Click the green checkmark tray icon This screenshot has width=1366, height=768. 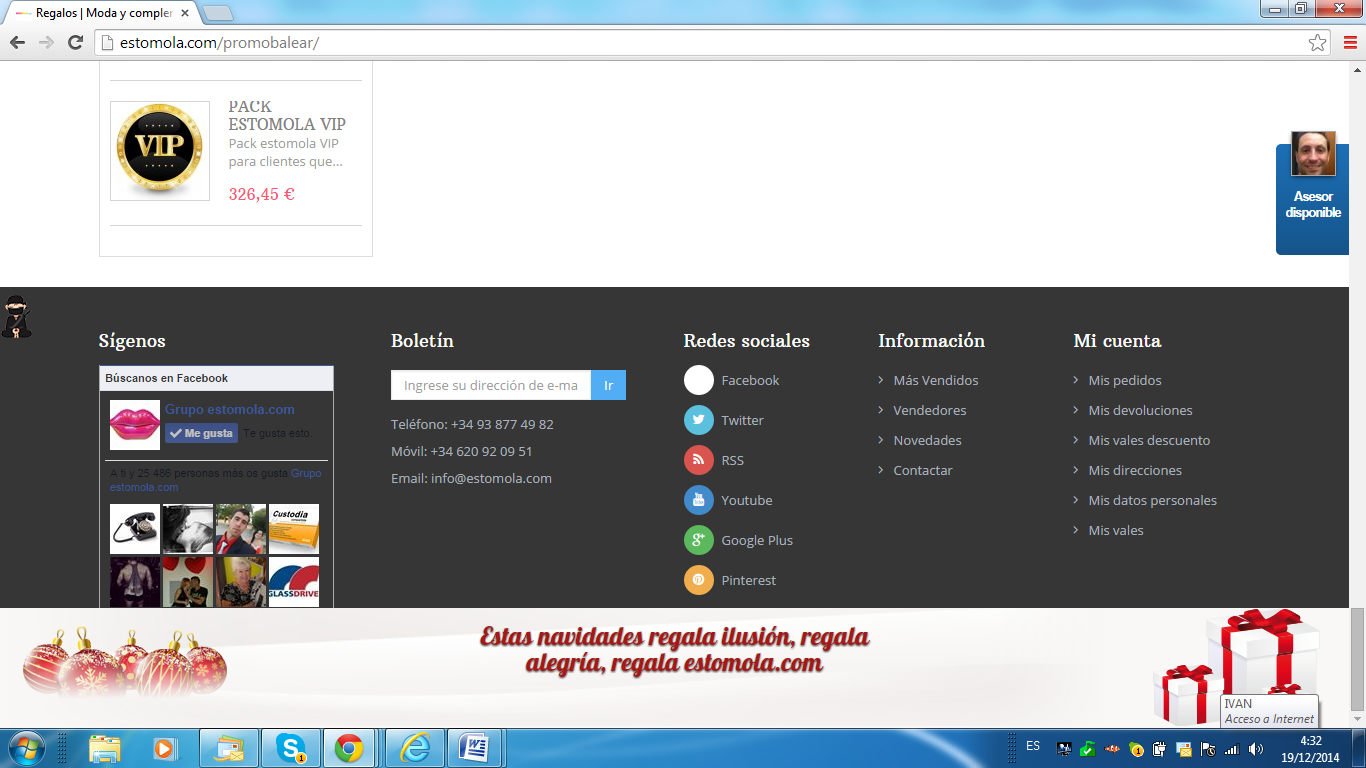tap(1088, 749)
